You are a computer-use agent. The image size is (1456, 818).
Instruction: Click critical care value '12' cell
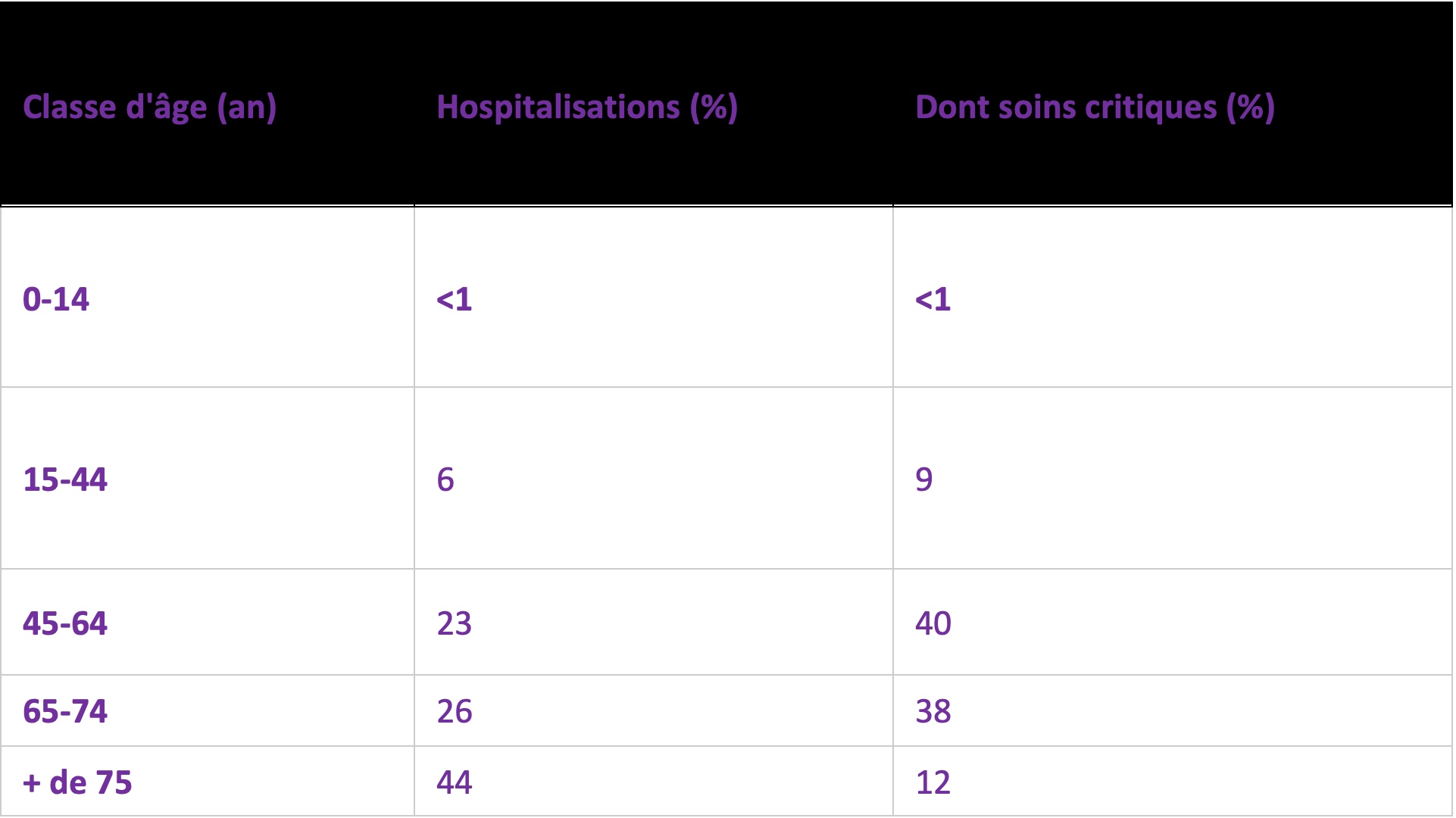[x=1173, y=781]
